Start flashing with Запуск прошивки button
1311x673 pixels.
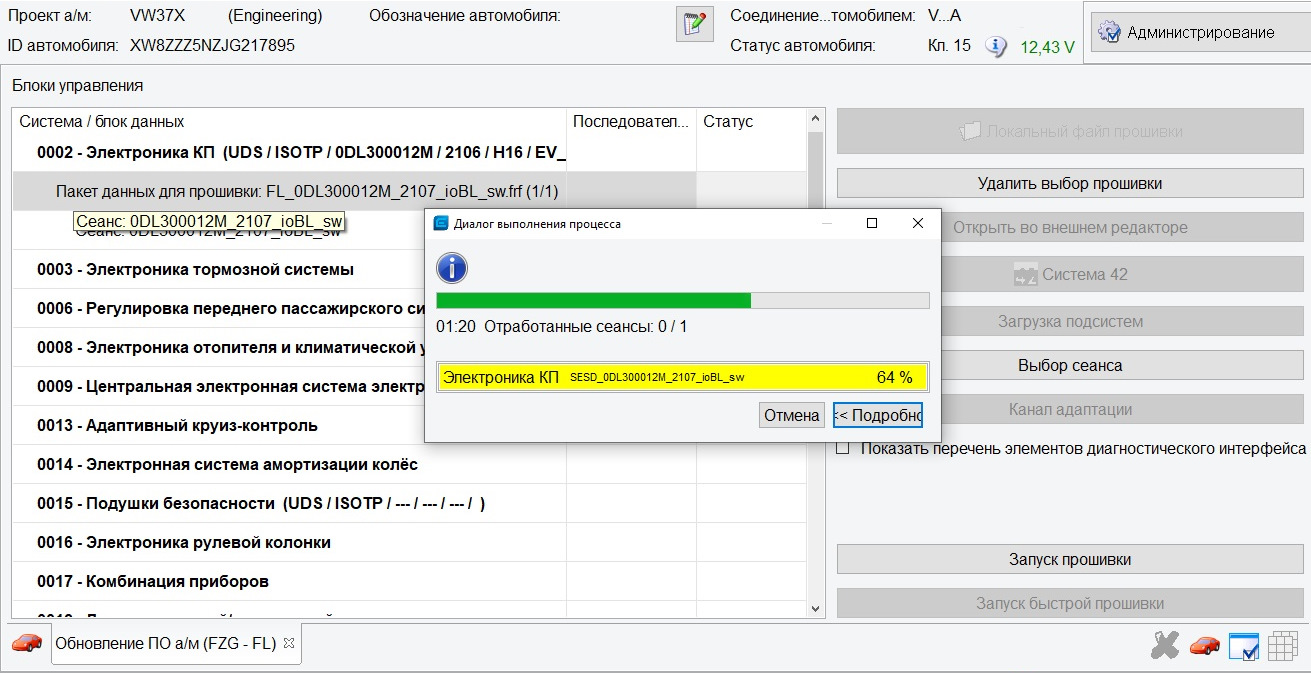point(1070,559)
